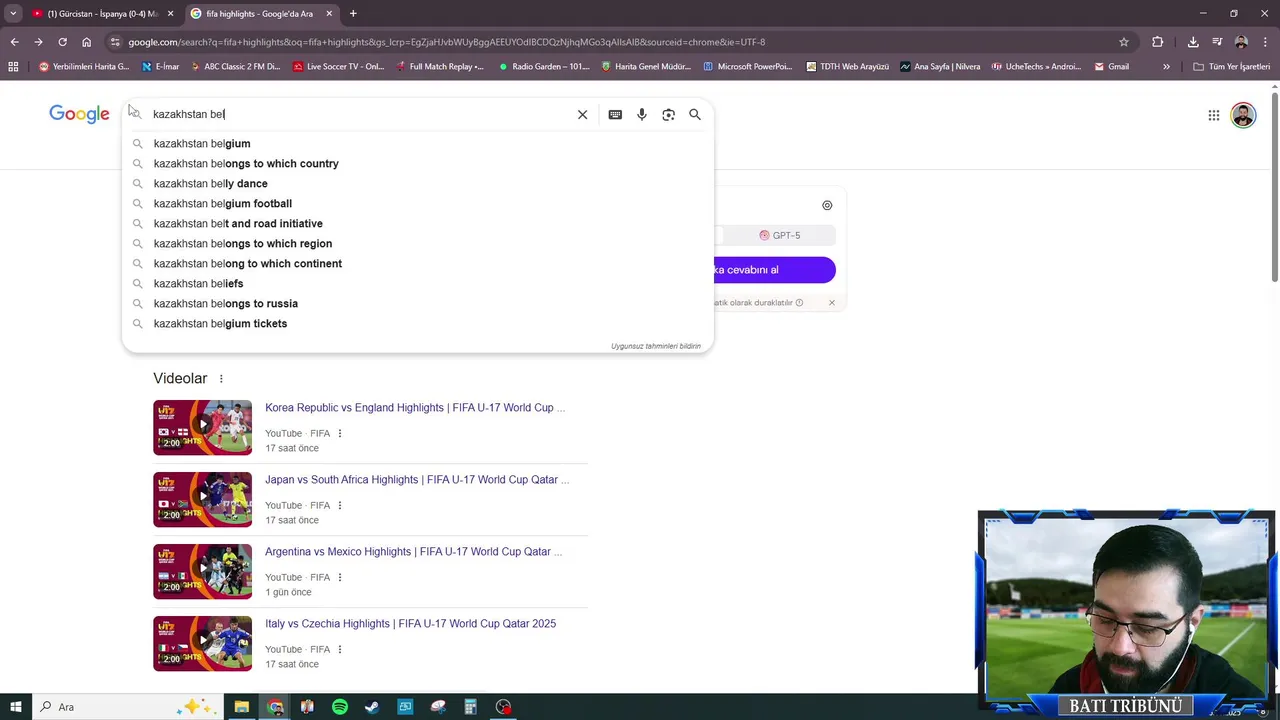This screenshot has width=1280, height=720.
Task: Open Gmail bookmark
Action: 1111,67
